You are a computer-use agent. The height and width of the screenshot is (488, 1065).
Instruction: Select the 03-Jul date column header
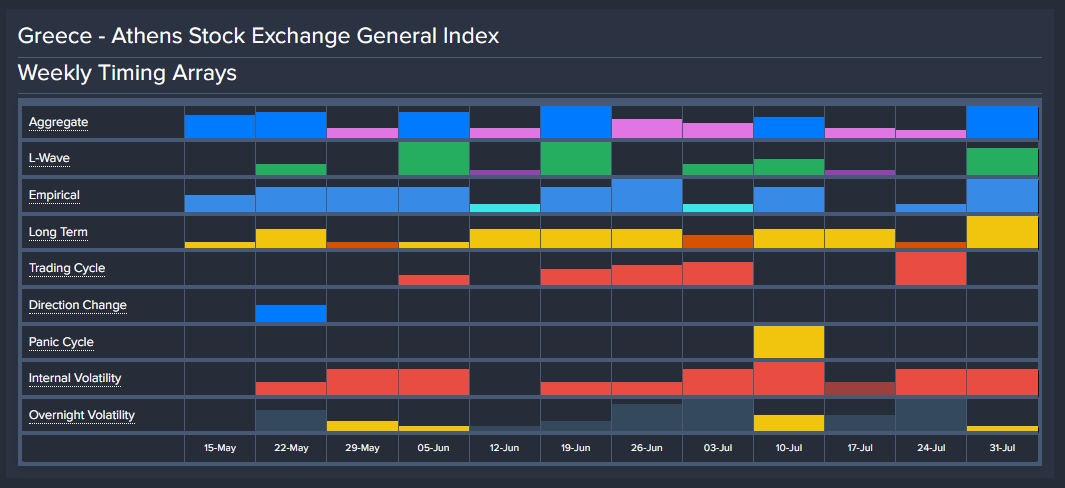point(718,449)
